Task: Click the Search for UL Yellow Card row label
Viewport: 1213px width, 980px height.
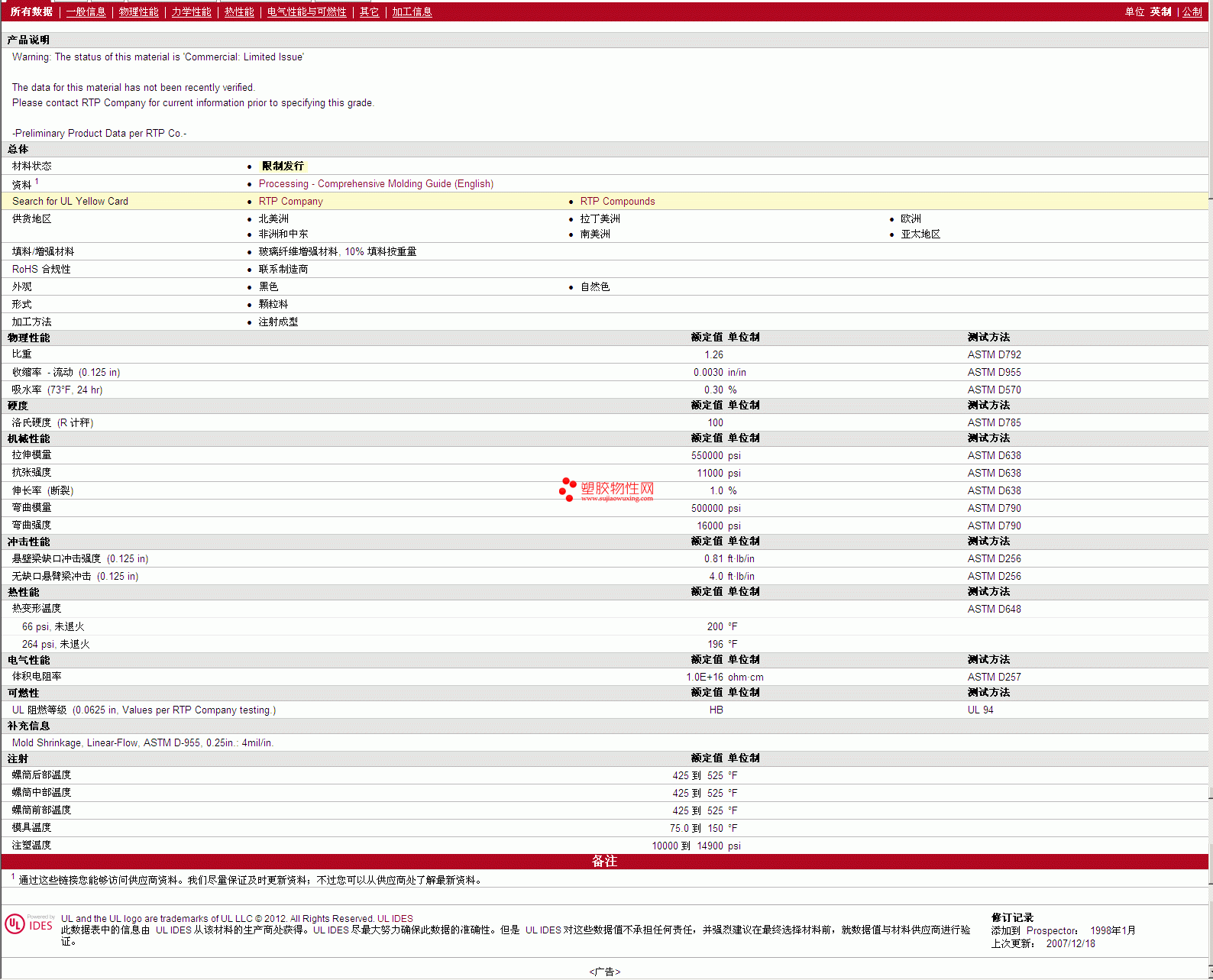Action: pyautogui.click(x=70, y=202)
